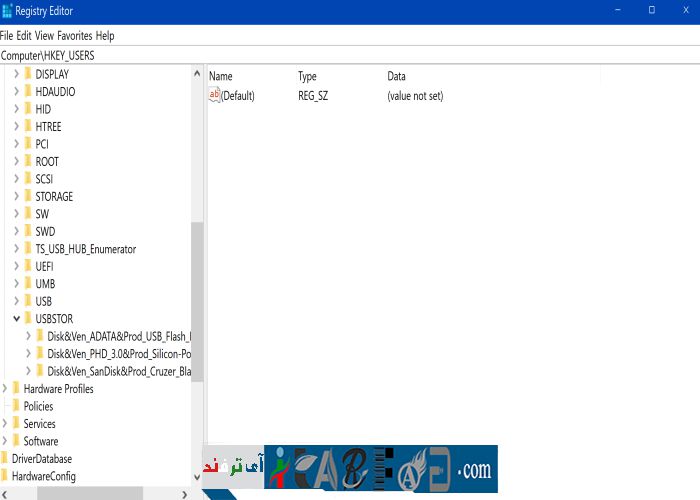700x500 pixels.
Task: Expand the Disk&Ven_ADATA key
Action: (x=28, y=336)
